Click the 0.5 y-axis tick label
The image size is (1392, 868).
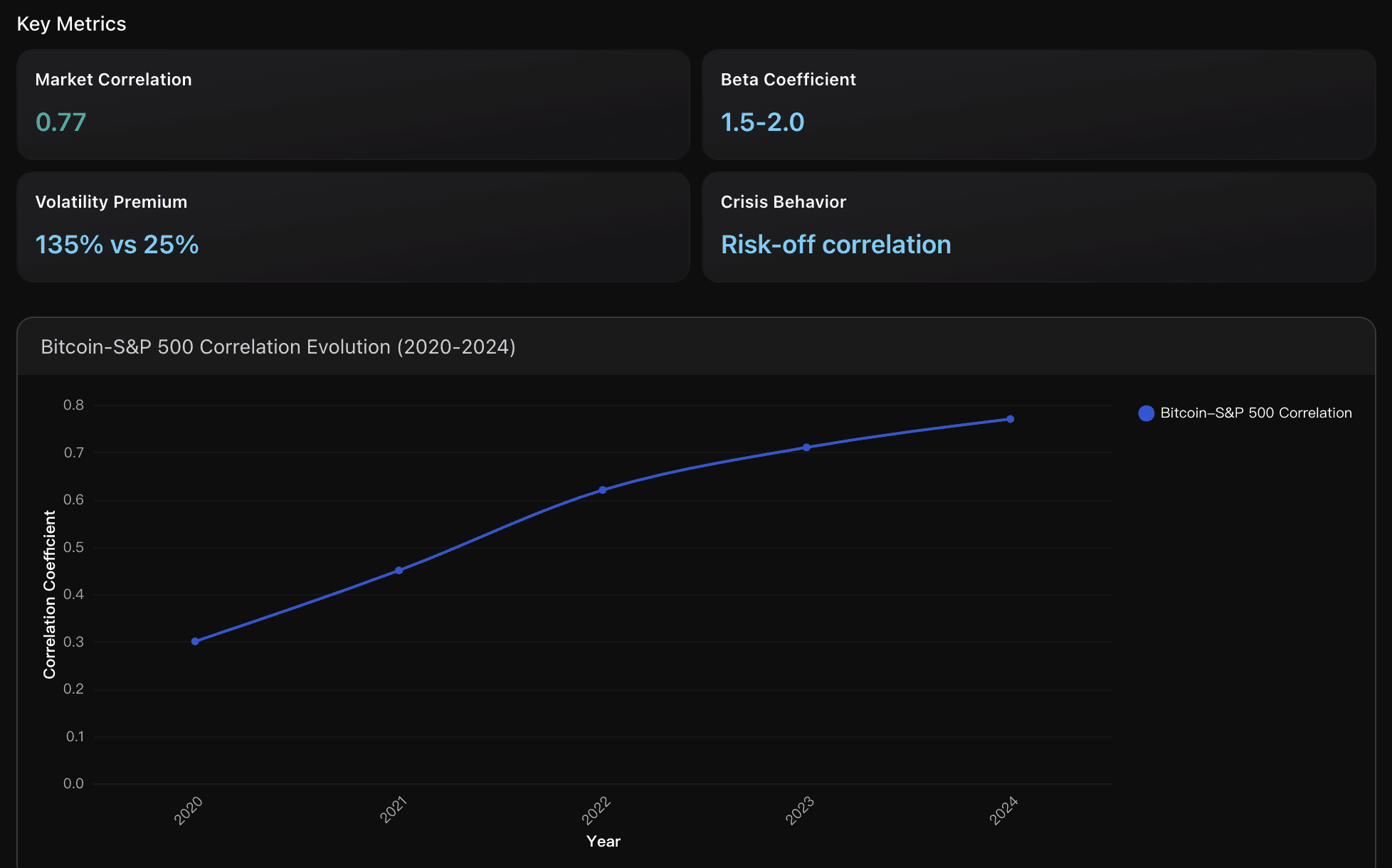73,547
